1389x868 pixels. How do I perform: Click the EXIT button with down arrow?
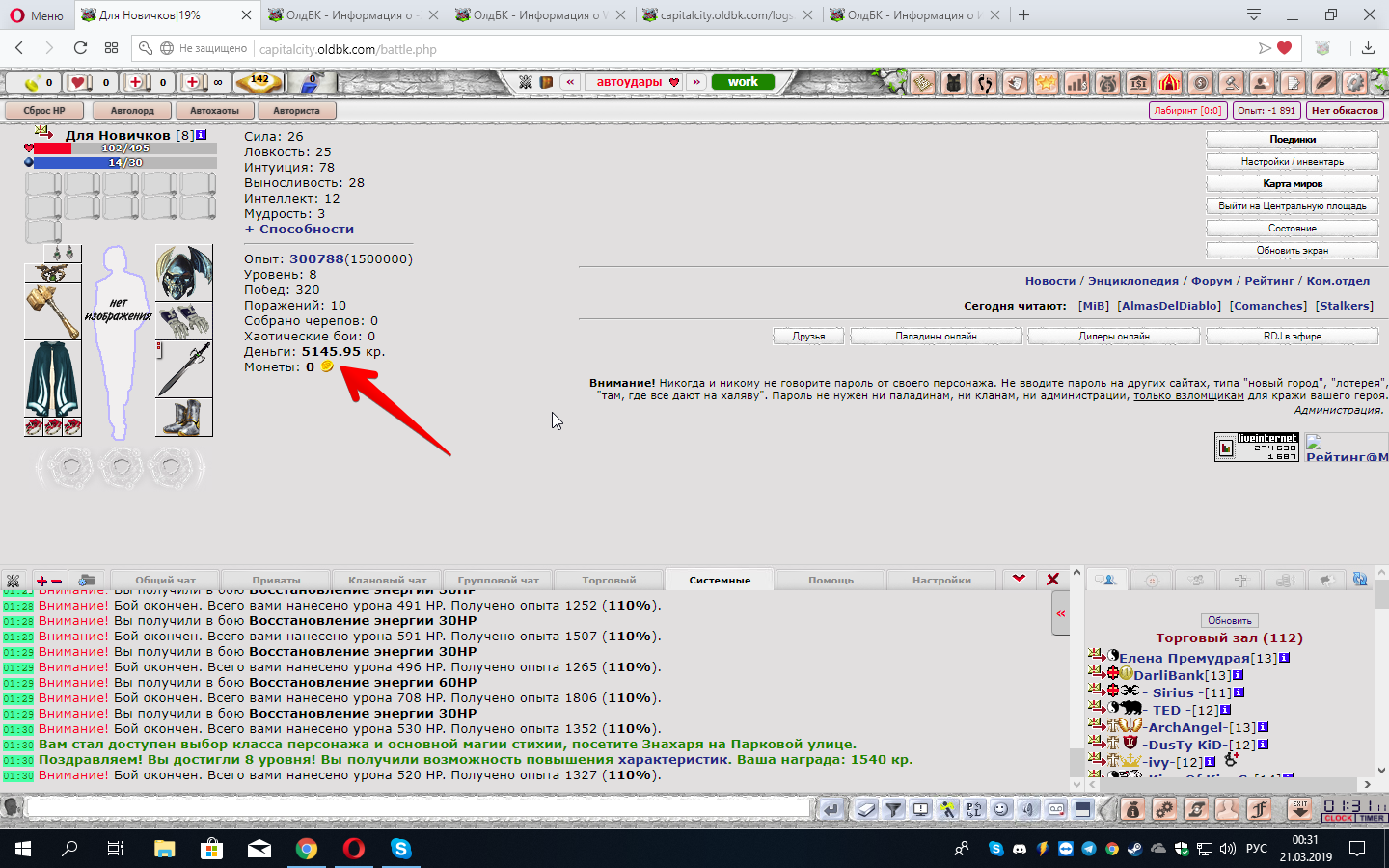click(1299, 809)
